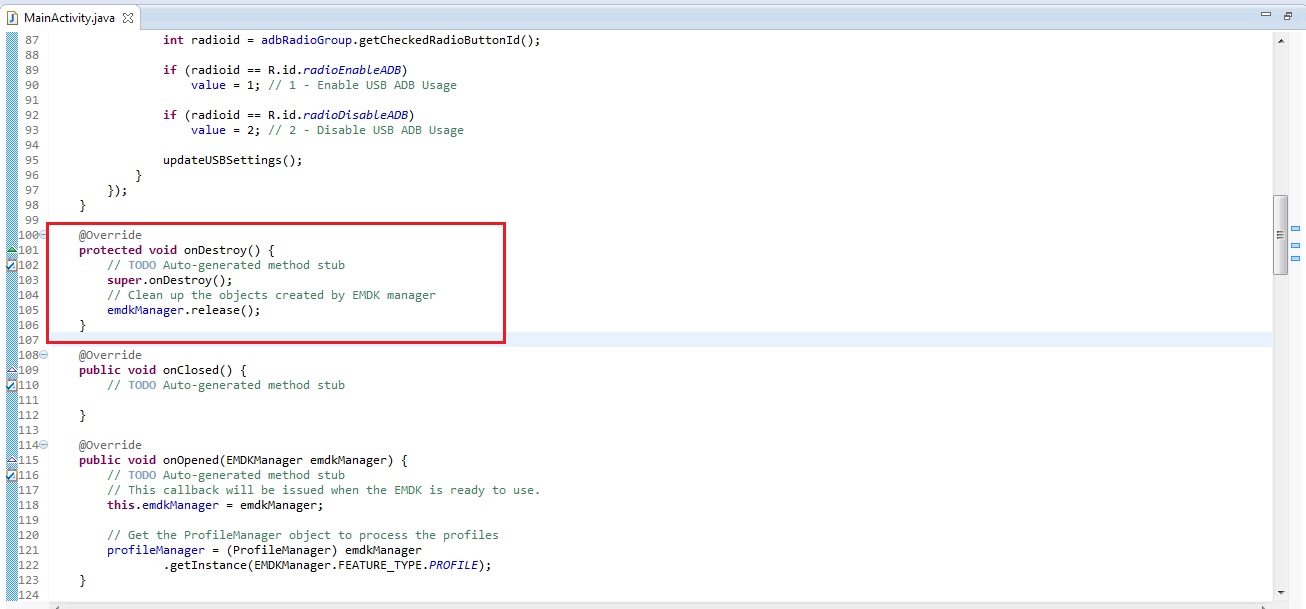Close the MainActivity.java tab
This screenshot has width=1306, height=609.
tap(129, 18)
